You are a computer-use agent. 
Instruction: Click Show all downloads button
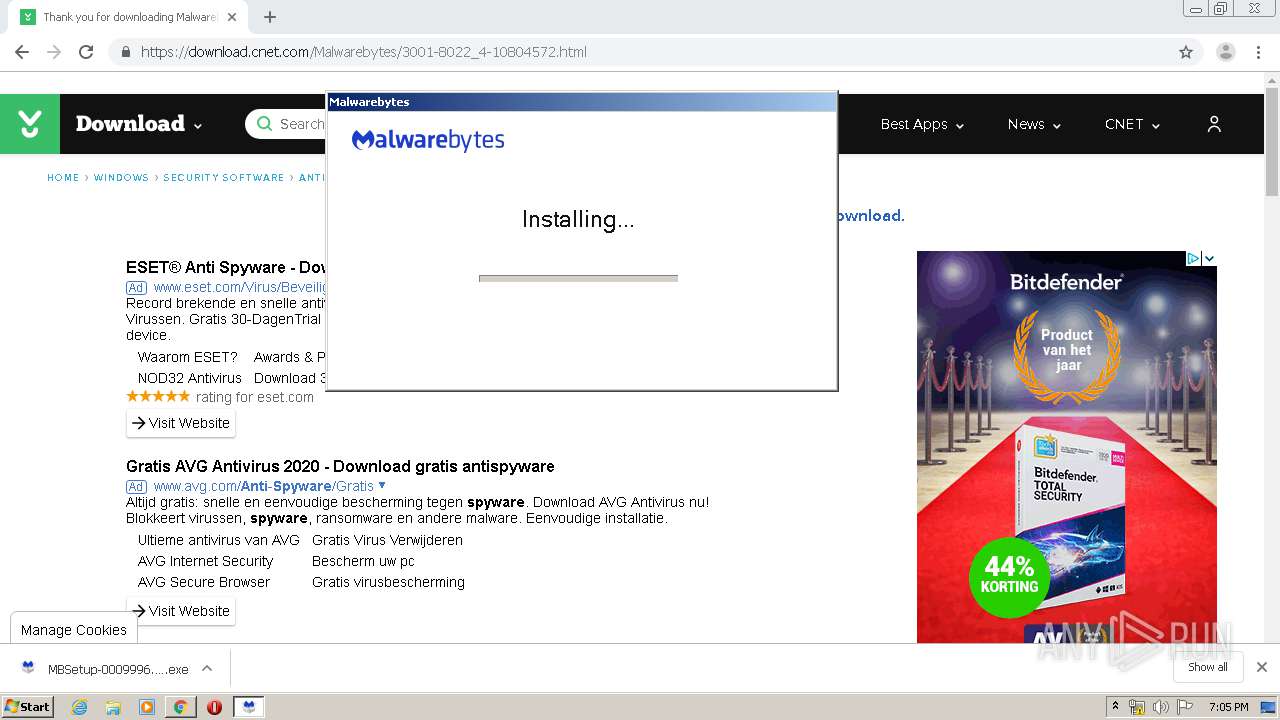click(x=1208, y=667)
